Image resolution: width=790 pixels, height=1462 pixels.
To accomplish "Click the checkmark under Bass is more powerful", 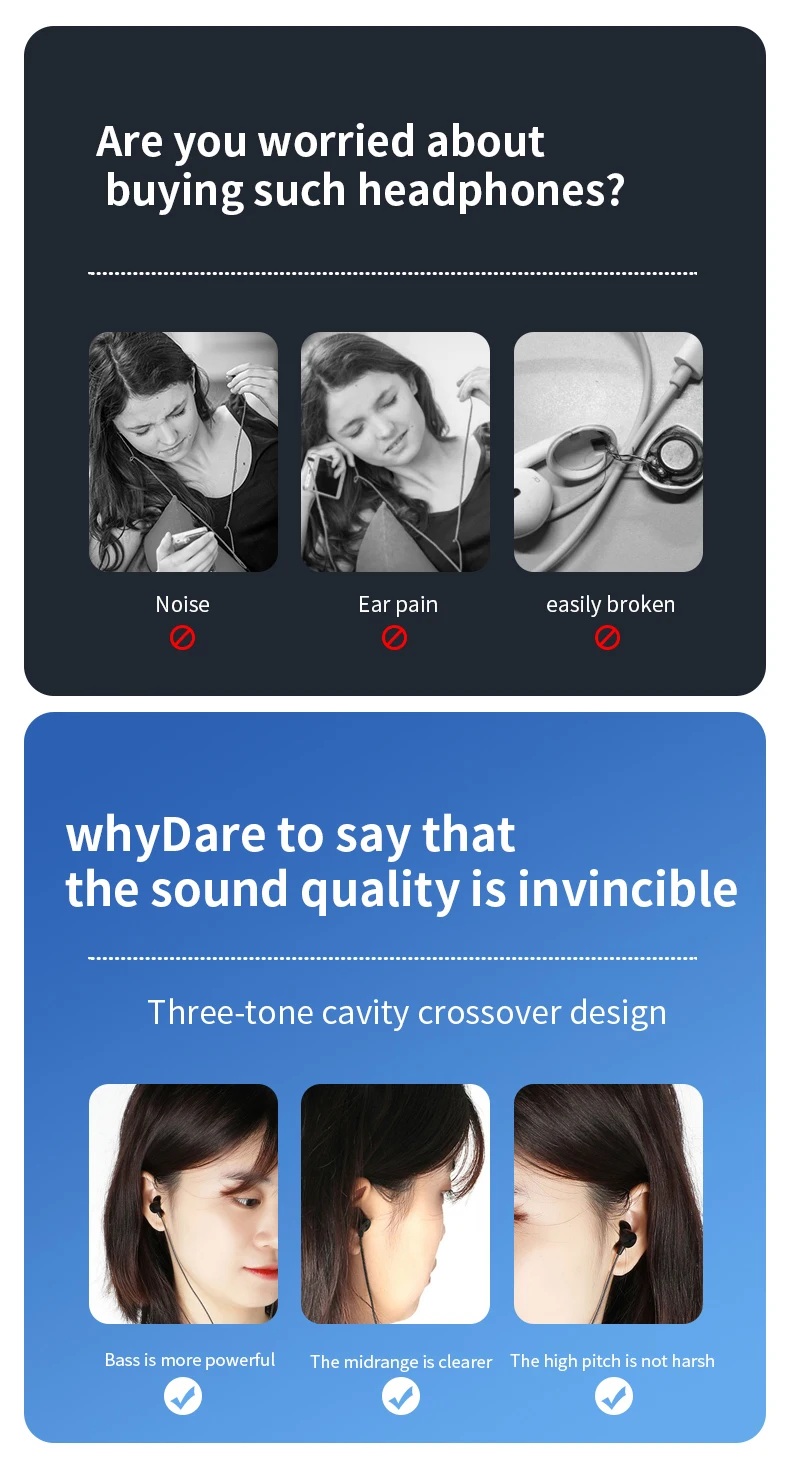I will (x=183, y=1396).
